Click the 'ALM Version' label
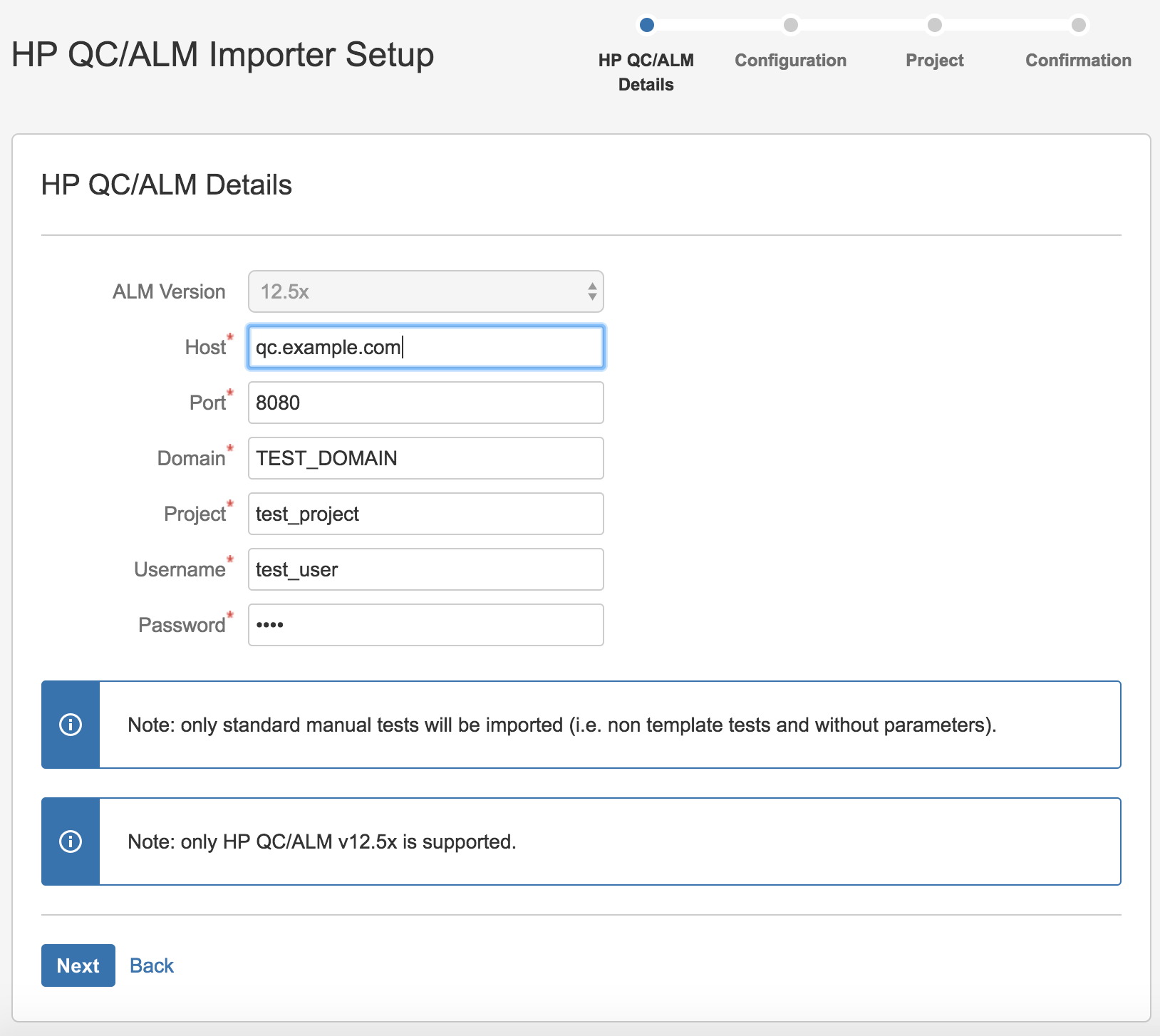This screenshot has width=1160, height=1036. pyautogui.click(x=169, y=291)
